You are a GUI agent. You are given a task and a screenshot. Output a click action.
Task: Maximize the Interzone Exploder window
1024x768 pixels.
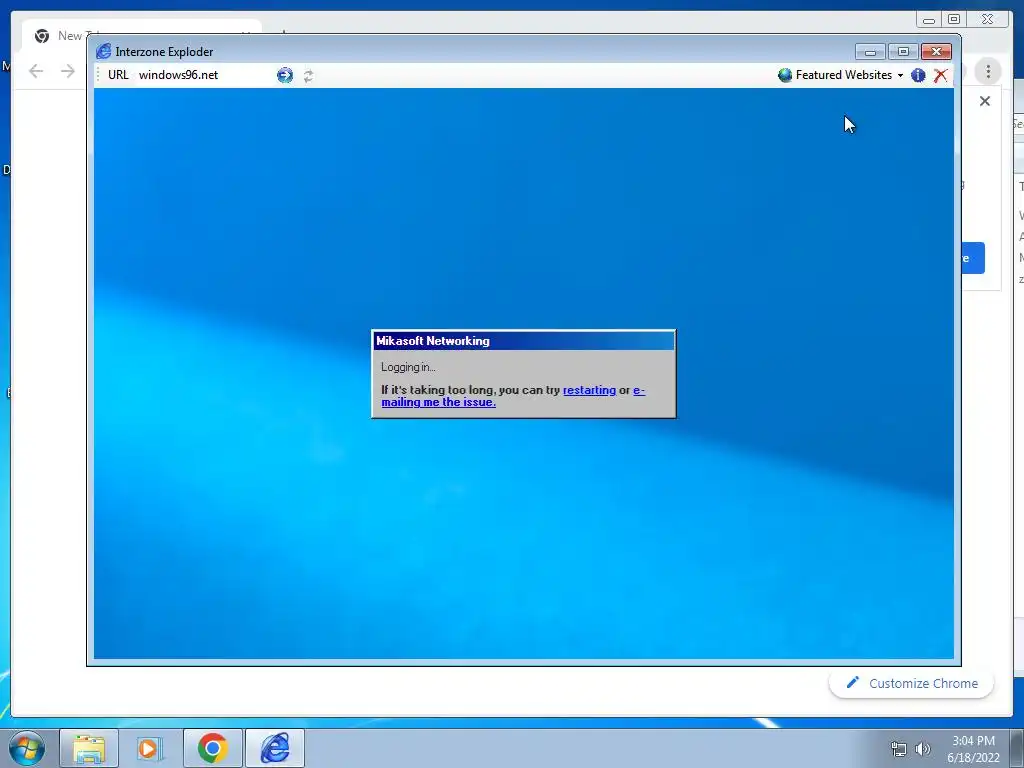[x=903, y=52]
